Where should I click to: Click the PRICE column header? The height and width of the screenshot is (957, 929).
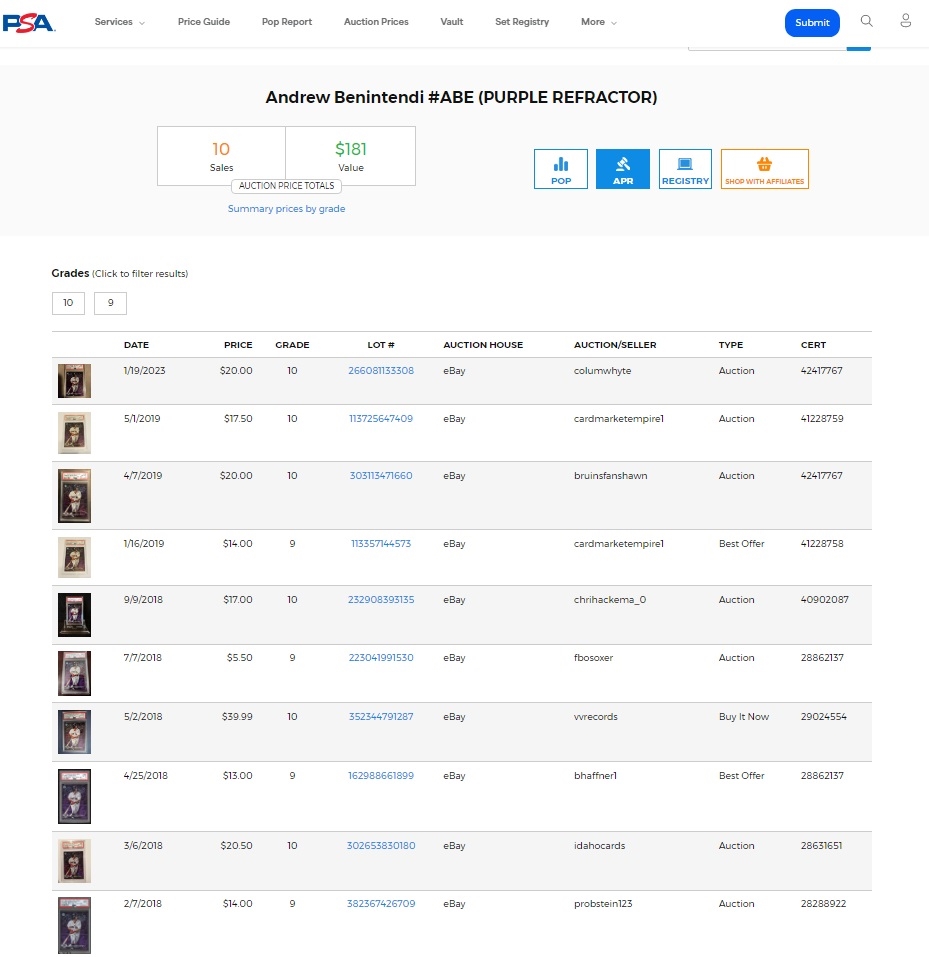pyautogui.click(x=238, y=345)
